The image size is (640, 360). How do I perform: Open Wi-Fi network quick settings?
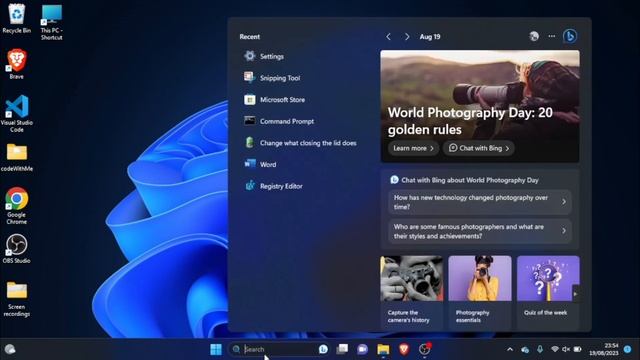pyautogui.click(x=554, y=349)
